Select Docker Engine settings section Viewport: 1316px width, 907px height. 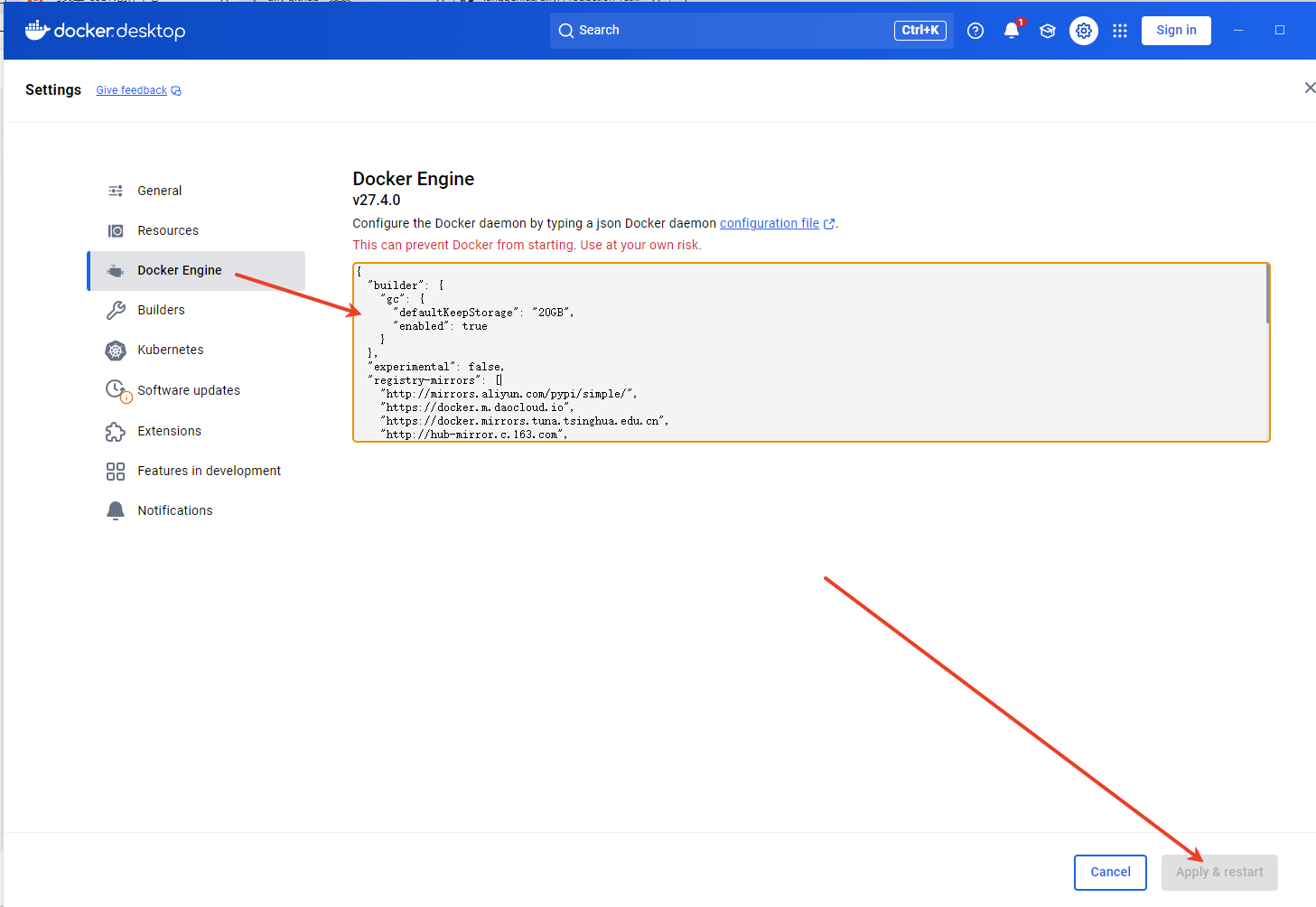(196, 270)
